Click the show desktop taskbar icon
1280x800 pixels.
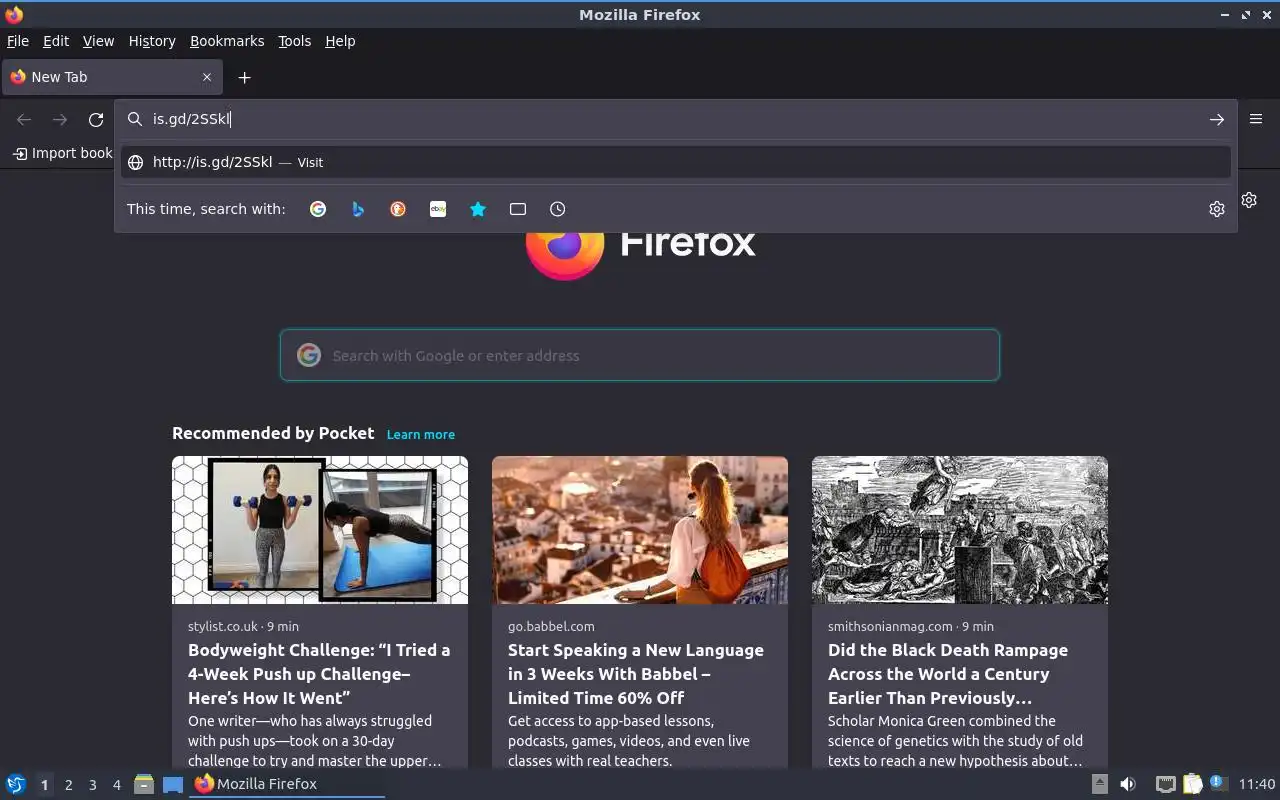173,784
